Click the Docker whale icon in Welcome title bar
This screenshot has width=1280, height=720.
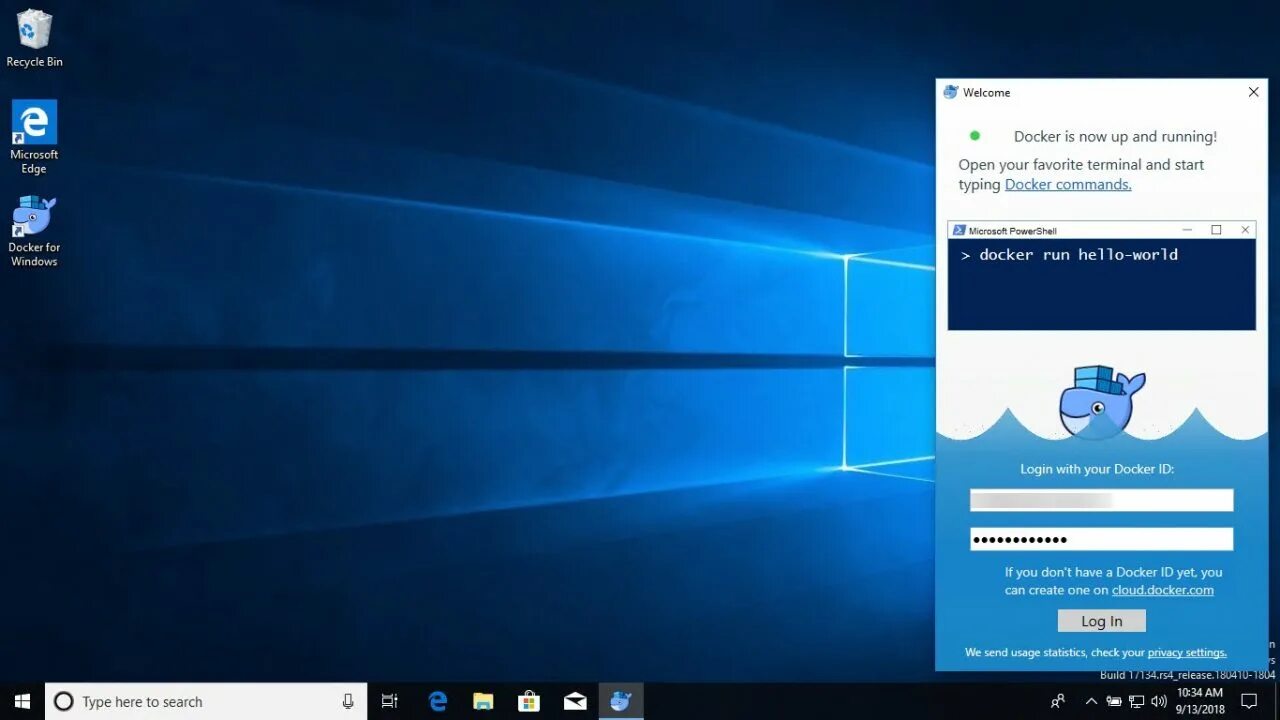(x=951, y=92)
